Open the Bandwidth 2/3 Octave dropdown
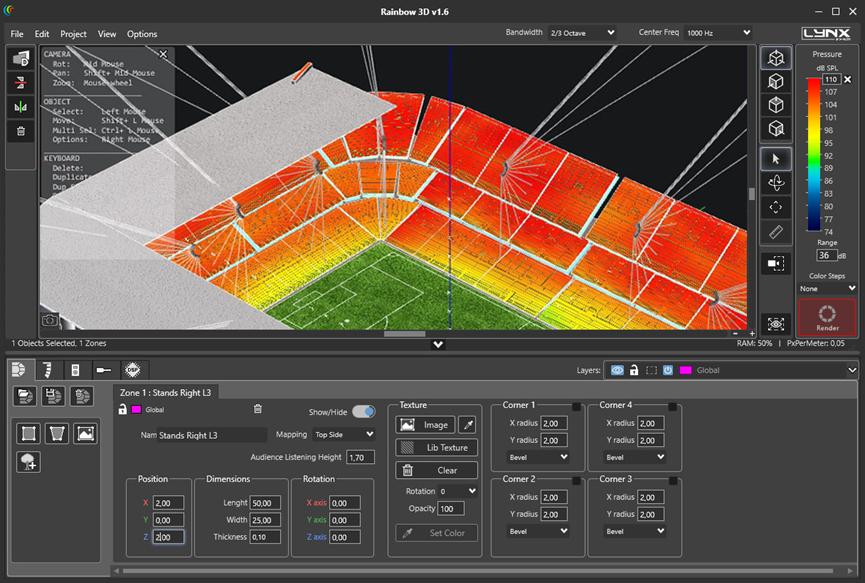This screenshot has width=865, height=583. (580, 32)
